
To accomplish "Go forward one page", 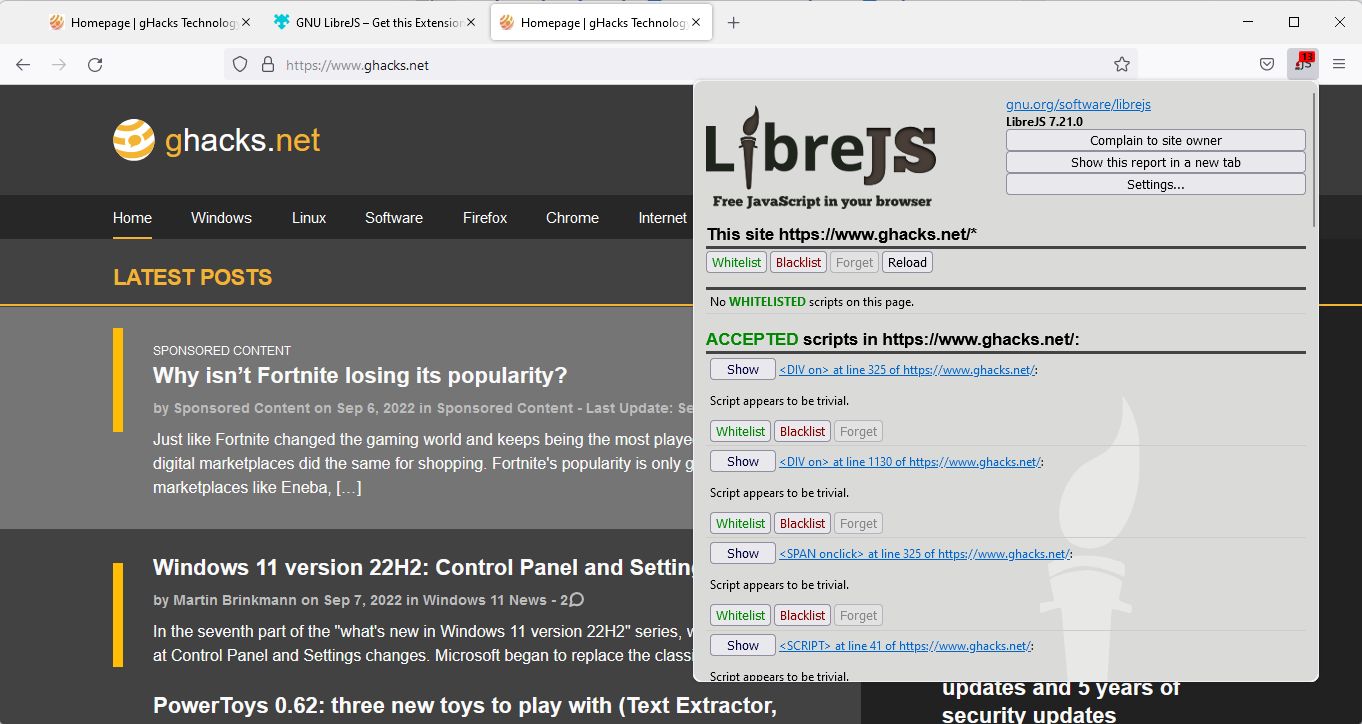I will (59, 64).
